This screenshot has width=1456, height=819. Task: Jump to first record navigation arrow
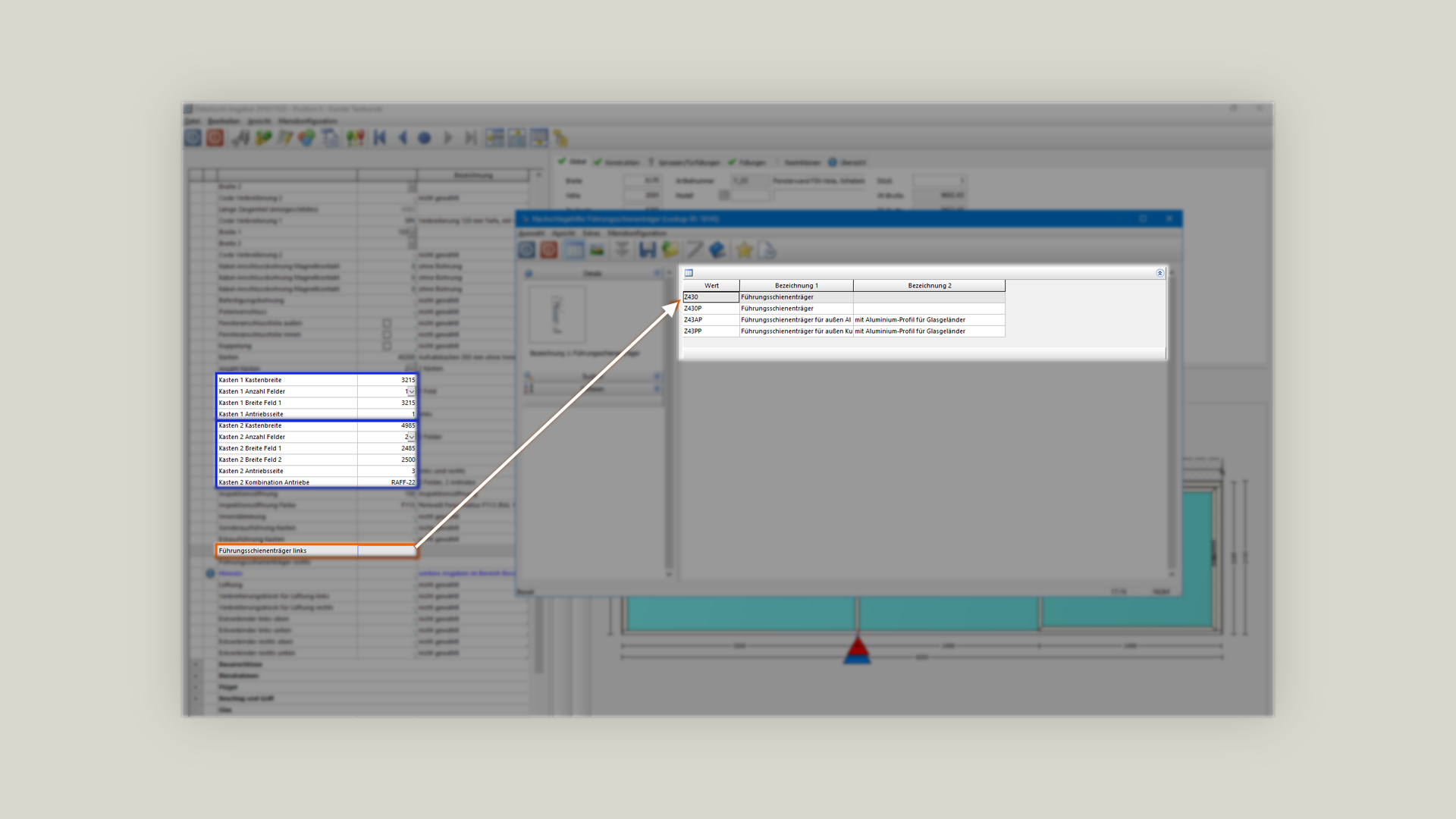(x=380, y=137)
